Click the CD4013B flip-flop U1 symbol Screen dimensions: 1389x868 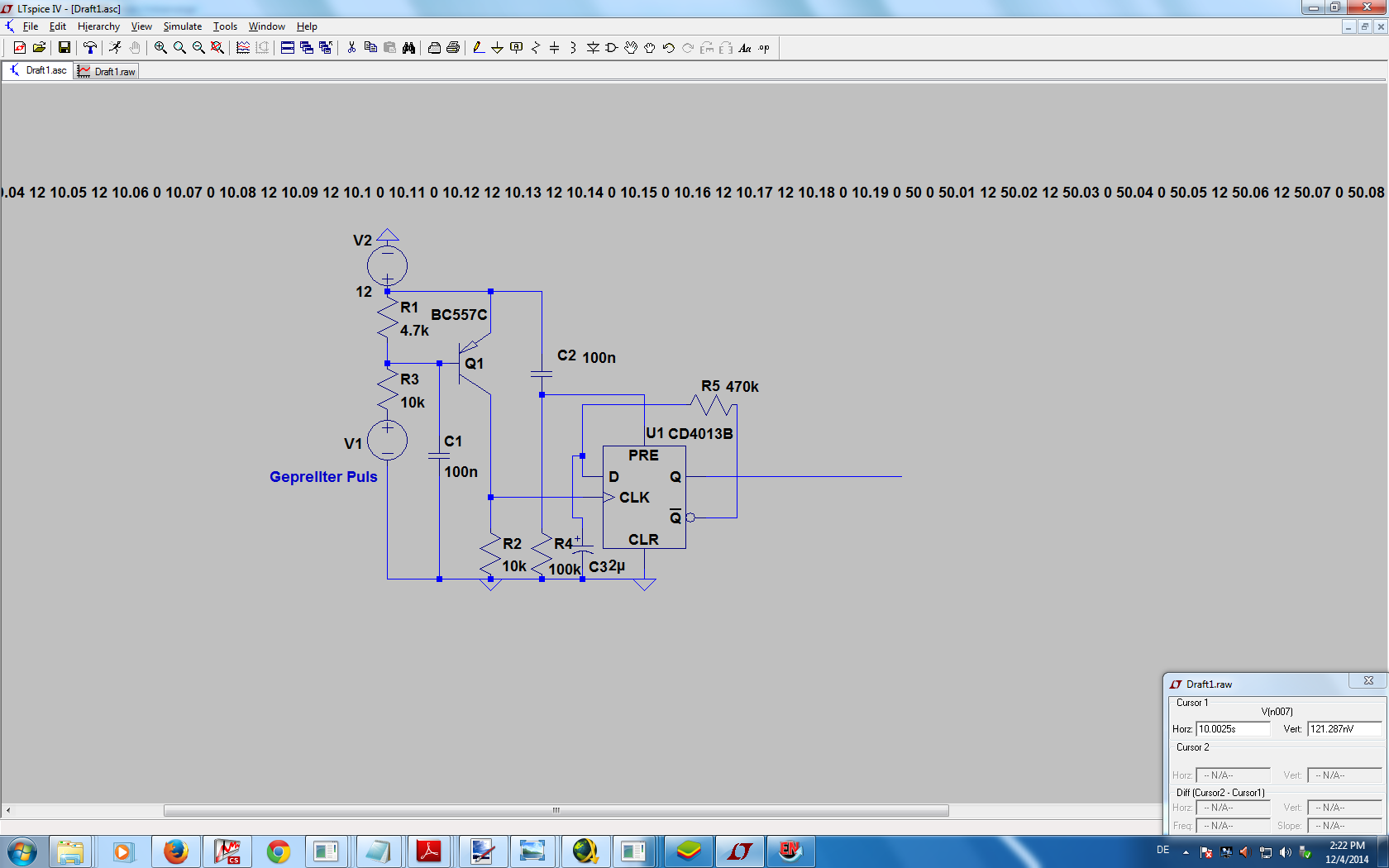coord(644,498)
